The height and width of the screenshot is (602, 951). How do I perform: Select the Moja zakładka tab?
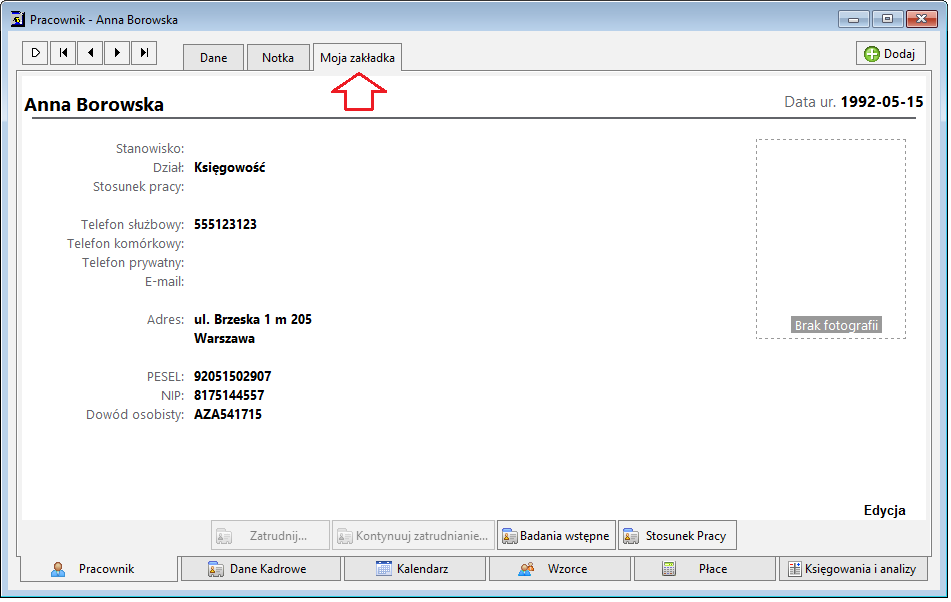click(x=357, y=58)
